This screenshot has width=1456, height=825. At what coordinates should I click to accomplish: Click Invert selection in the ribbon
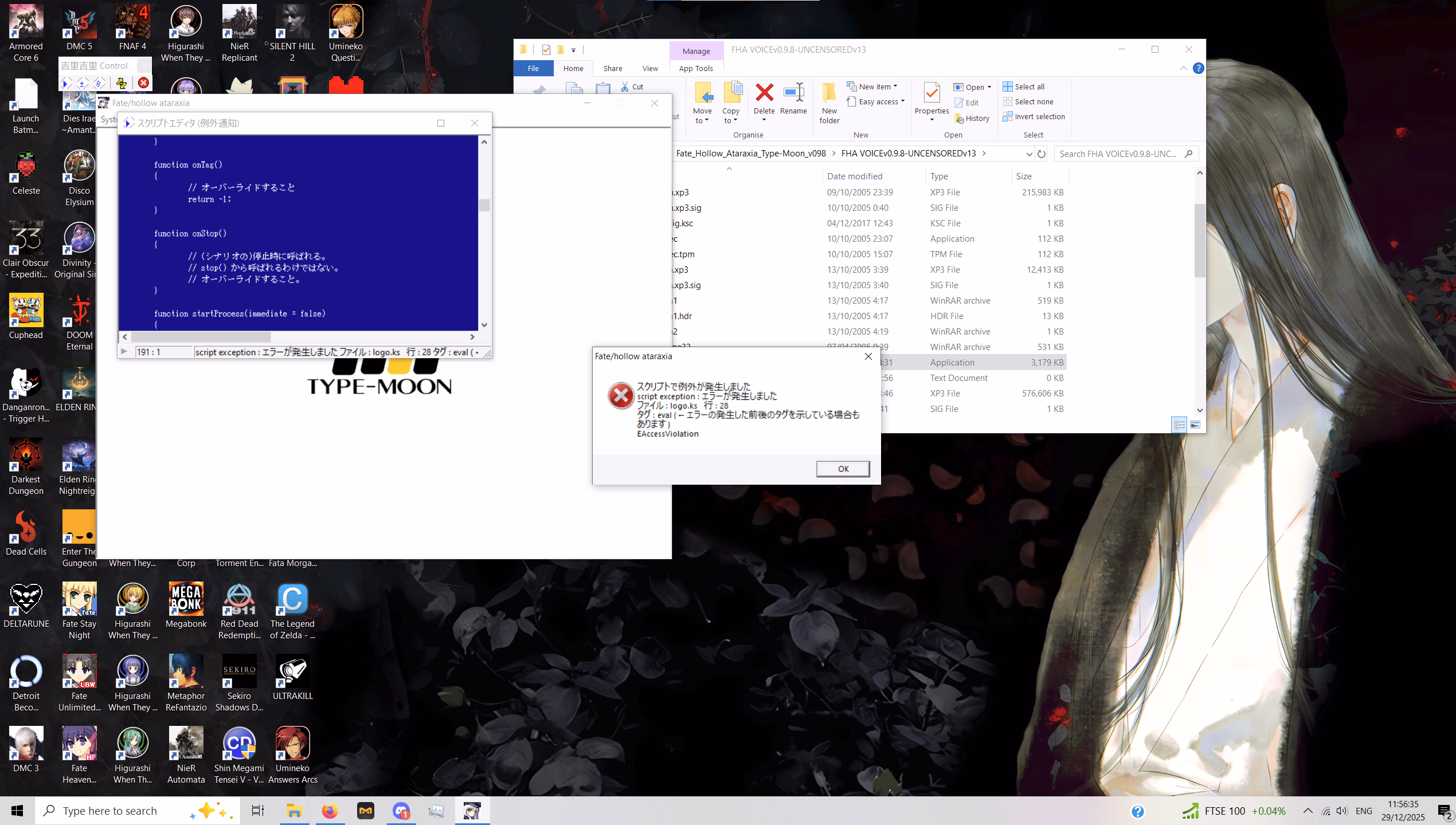coord(1034,116)
